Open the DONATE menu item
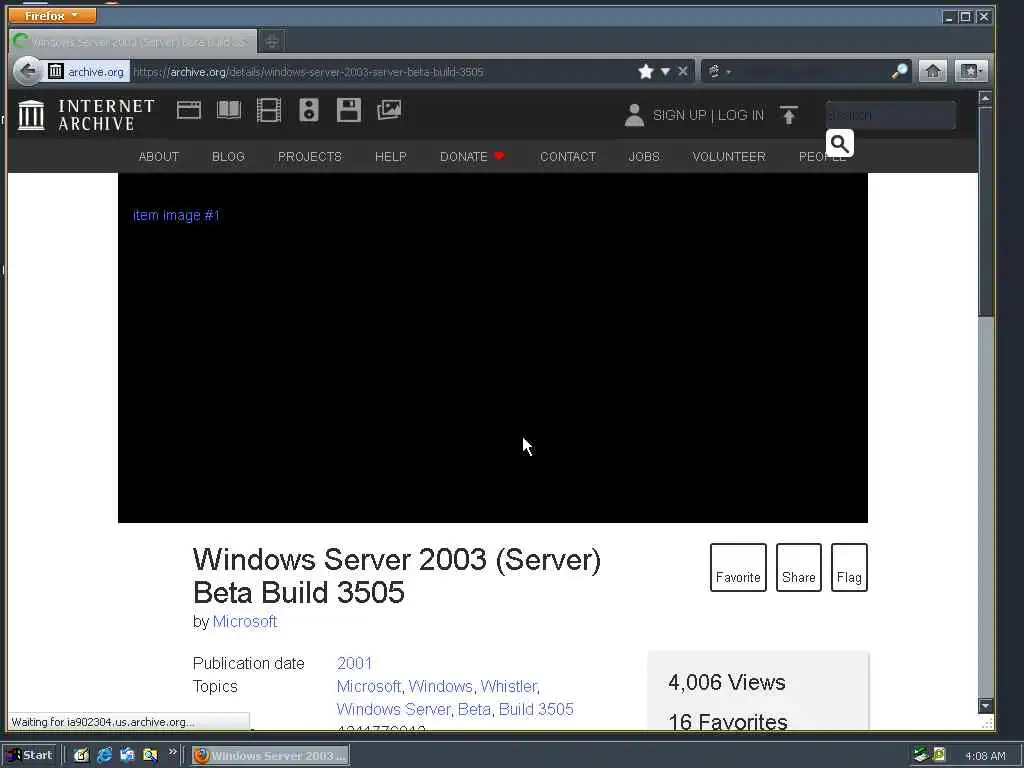1024x768 pixels. tap(472, 157)
